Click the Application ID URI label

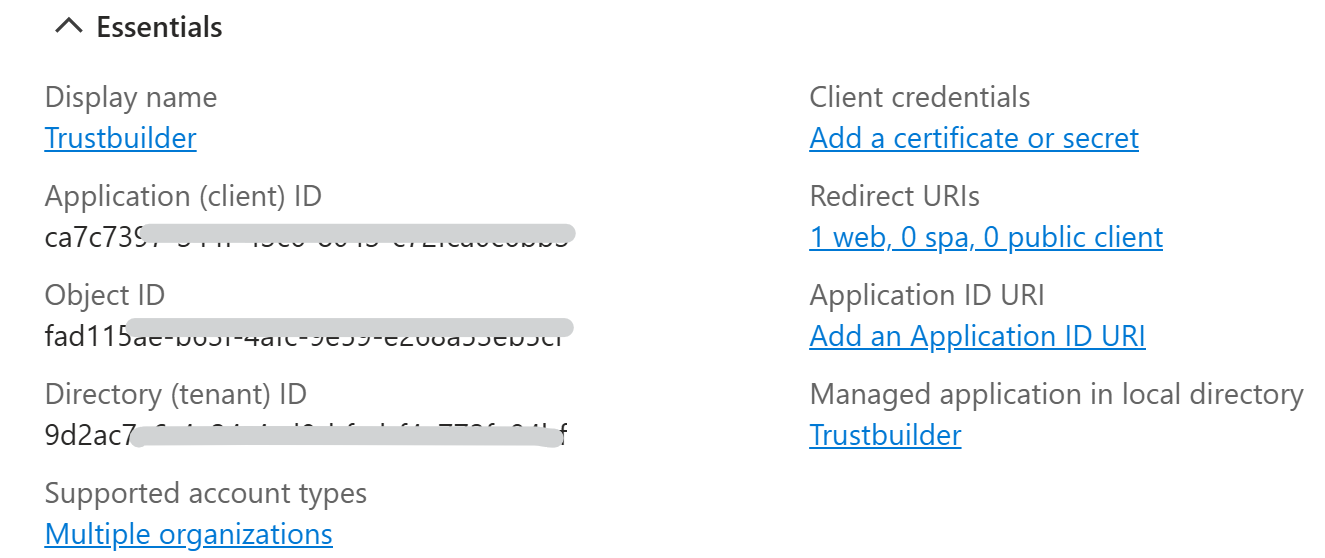(x=927, y=295)
